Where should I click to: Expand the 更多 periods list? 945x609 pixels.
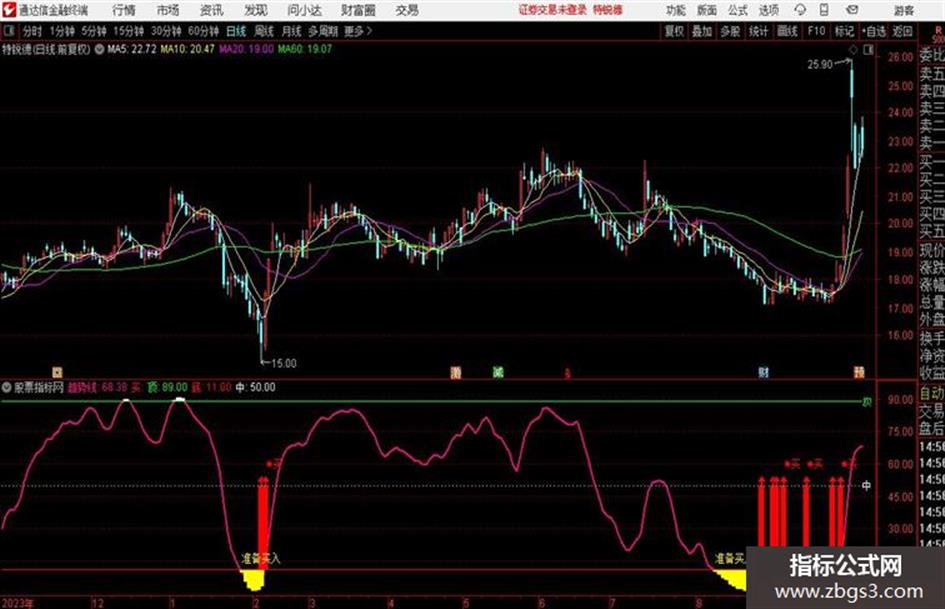pyautogui.click(x=358, y=31)
